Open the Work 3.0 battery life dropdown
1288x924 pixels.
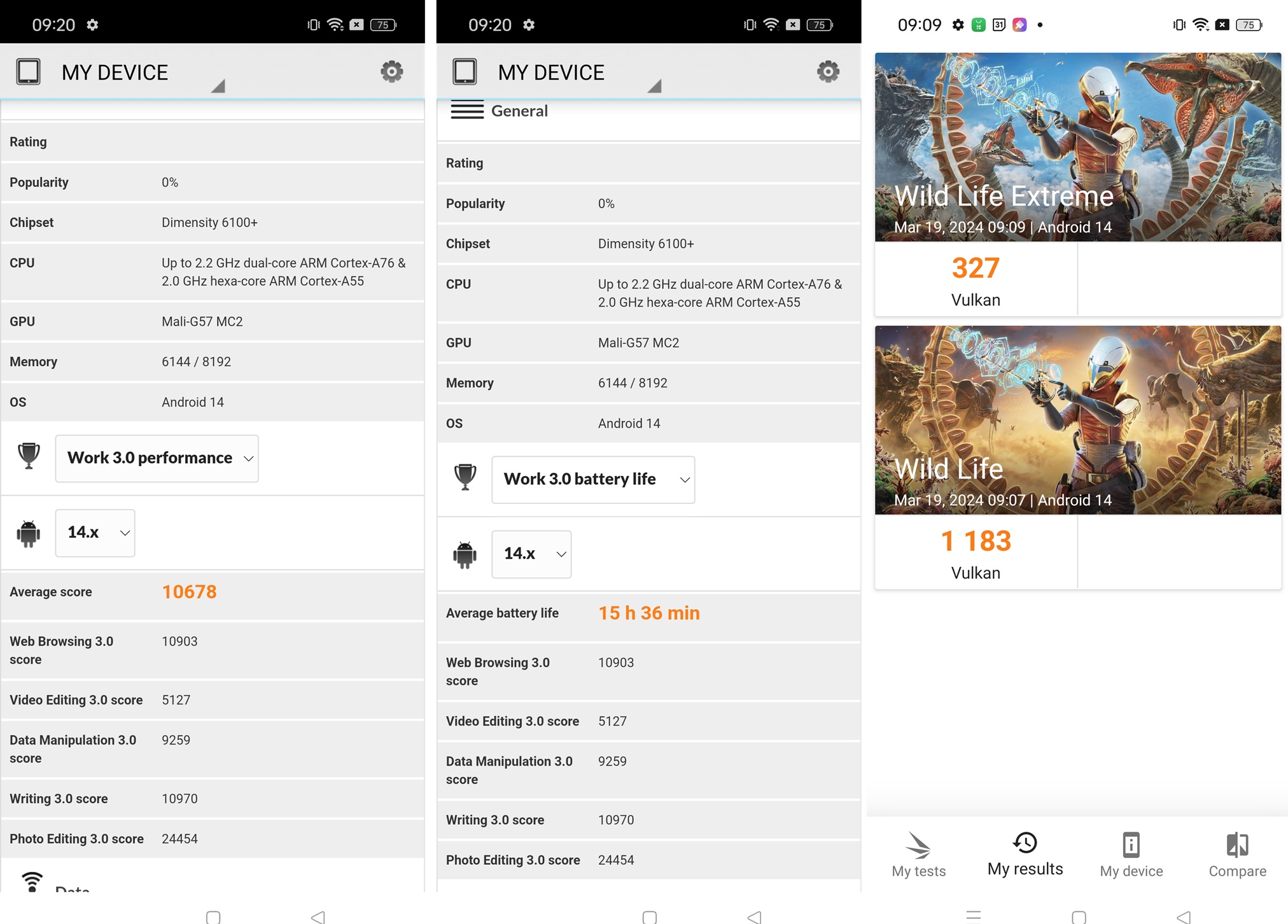point(592,479)
